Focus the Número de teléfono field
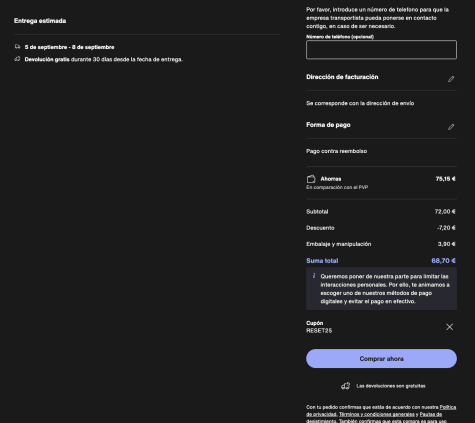475x423 pixels. pyautogui.click(x=381, y=50)
